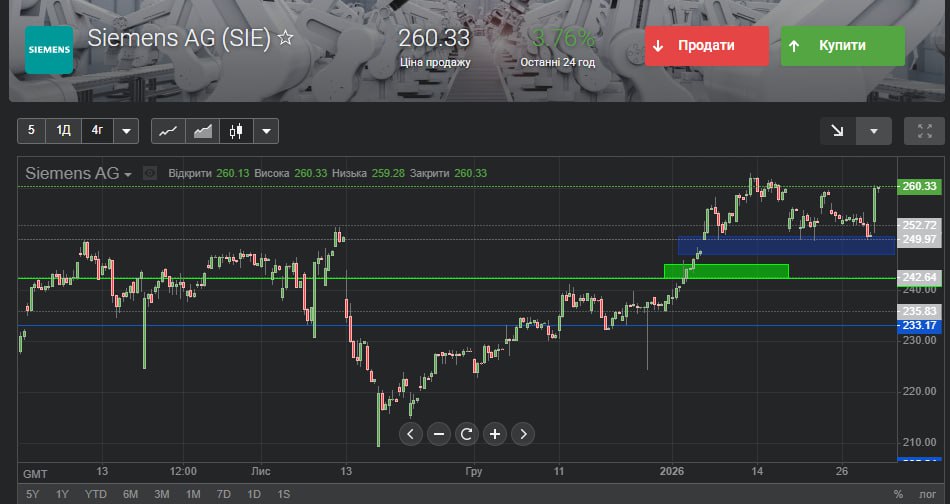Select the 5 interval button
This screenshot has width=950, height=504.
click(x=32, y=130)
